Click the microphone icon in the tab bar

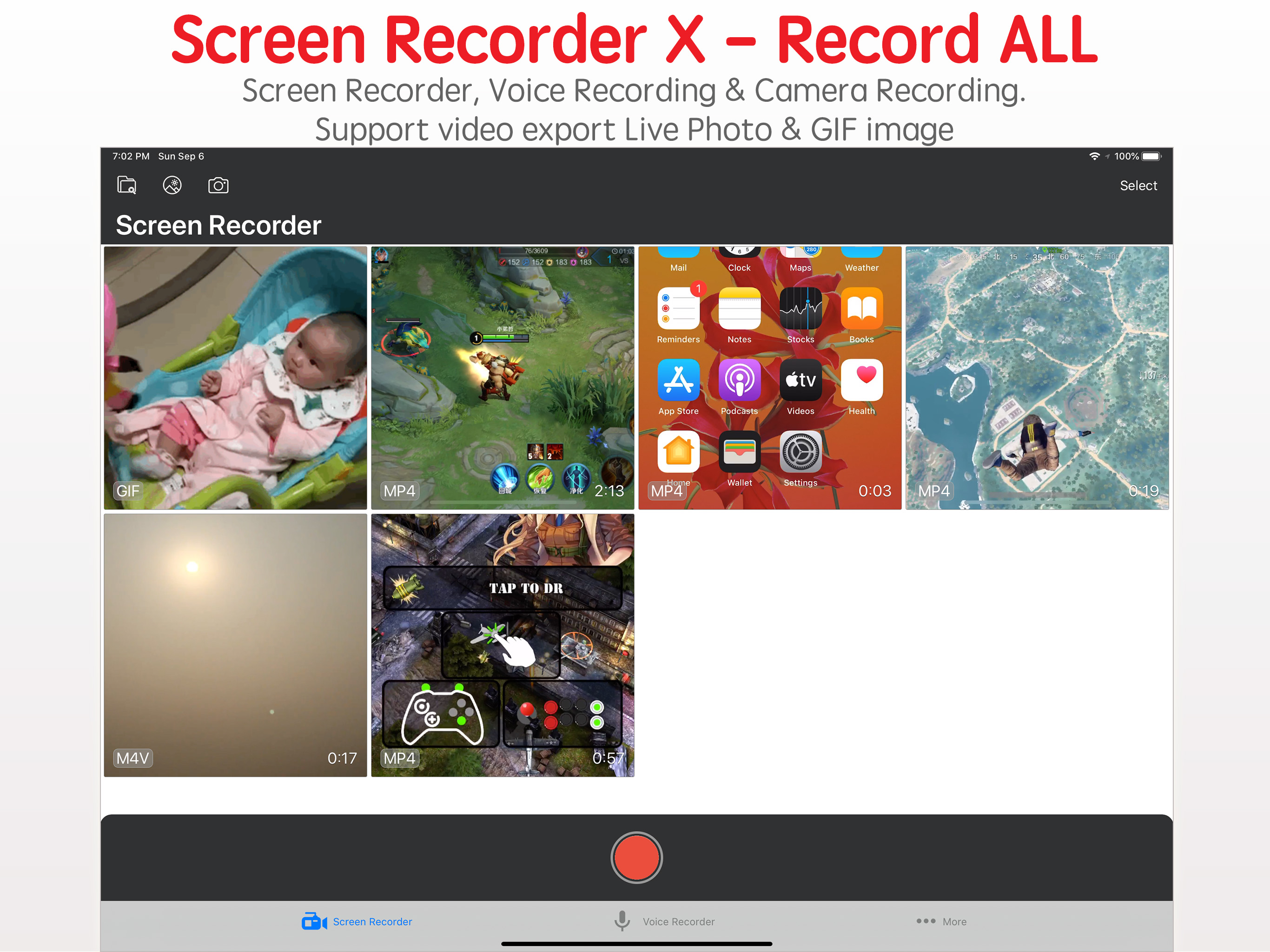622,920
